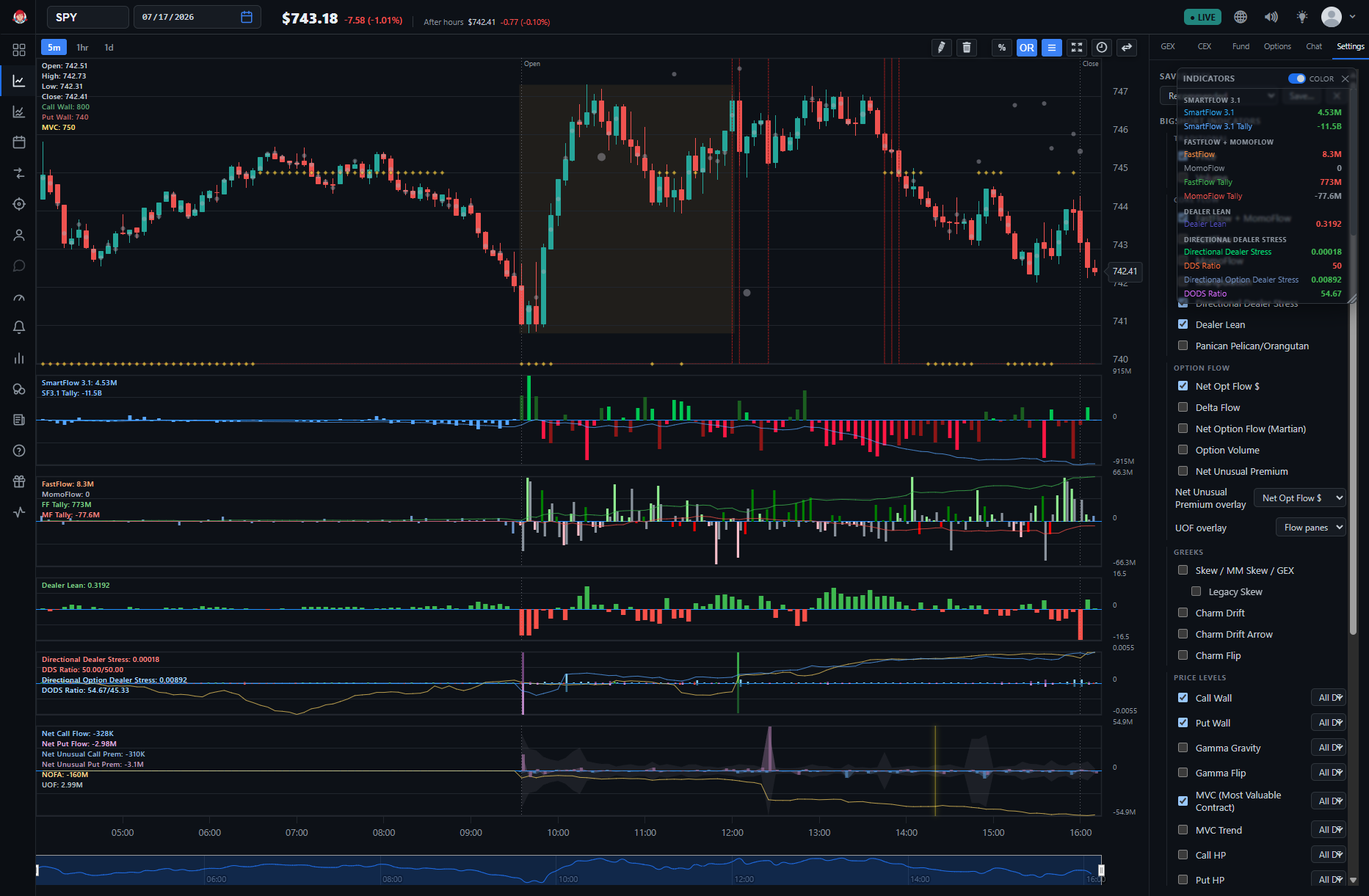This screenshot has height=896, width=1369.
Task: Switch to the GEX tab
Action: click(x=1168, y=46)
